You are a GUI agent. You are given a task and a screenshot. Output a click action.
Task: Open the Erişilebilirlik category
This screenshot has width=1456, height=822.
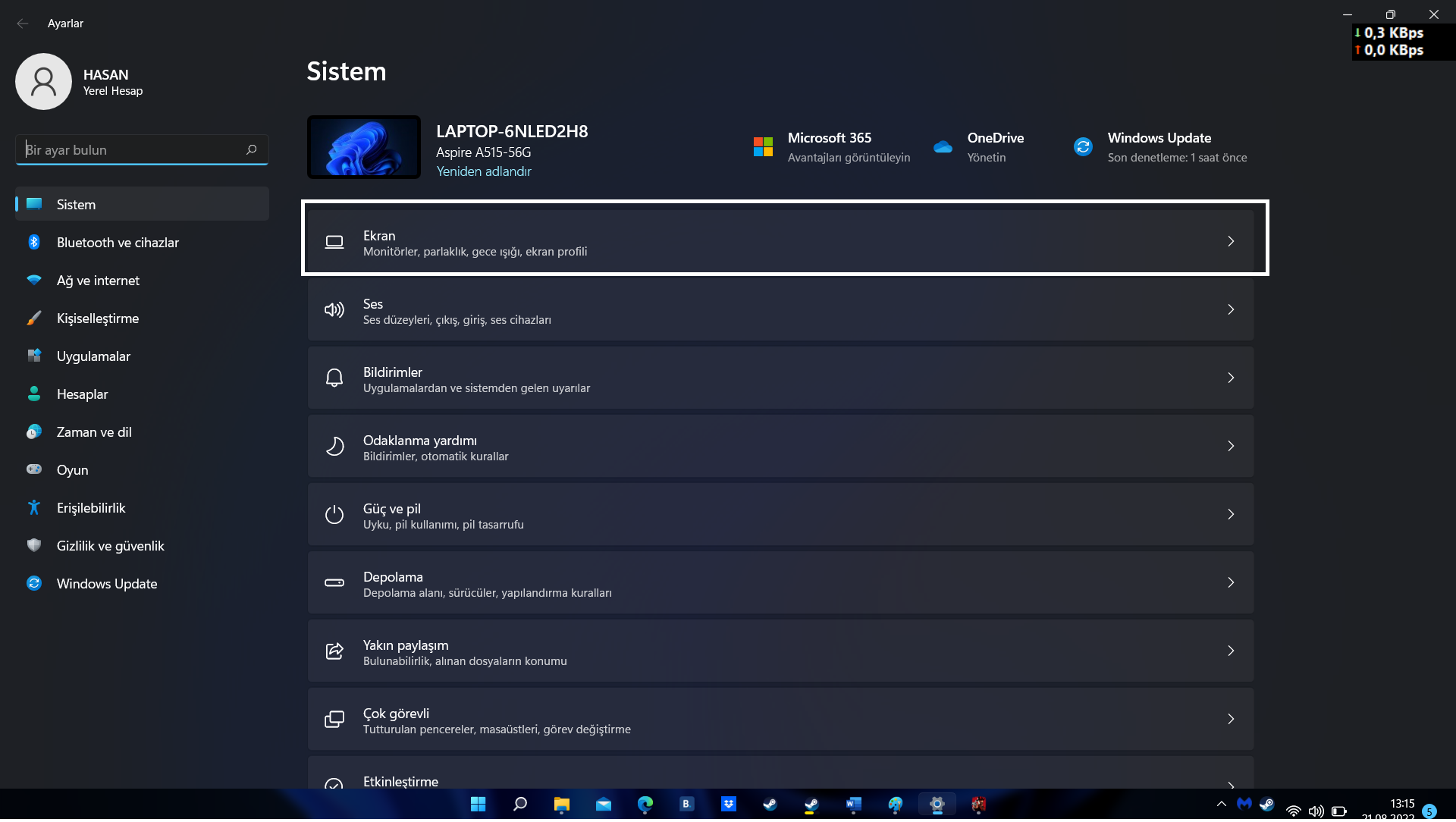click(91, 508)
